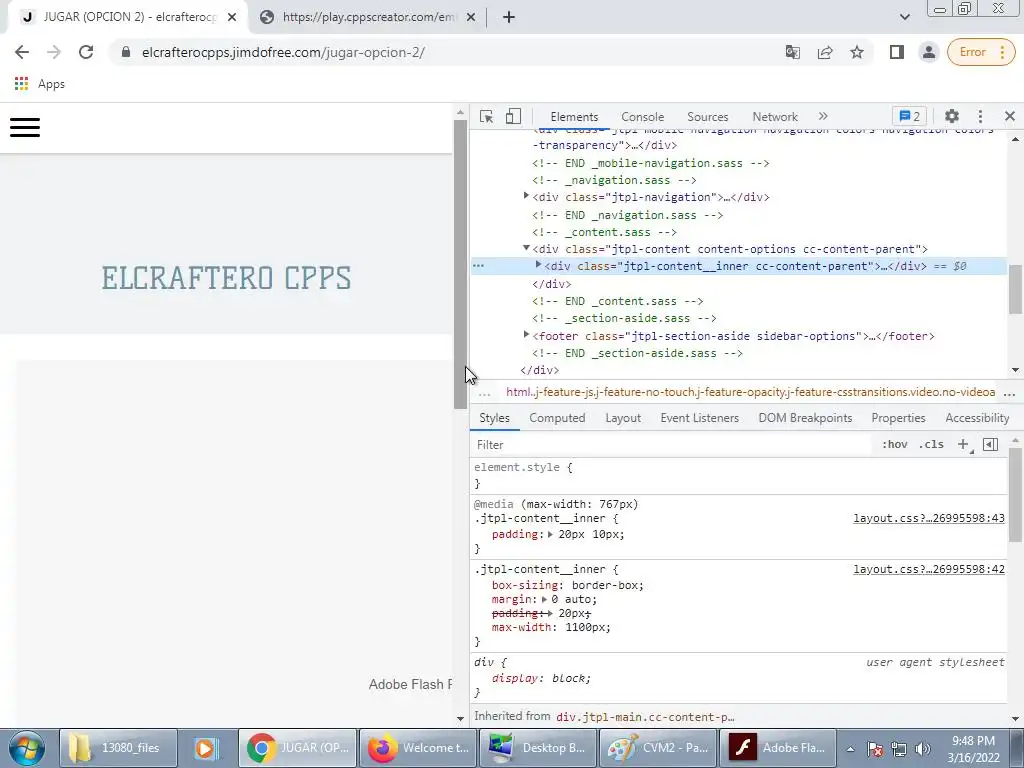This screenshot has height=768, width=1024.
Task: Open the DOM Breakpoints tab
Action: [805, 418]
